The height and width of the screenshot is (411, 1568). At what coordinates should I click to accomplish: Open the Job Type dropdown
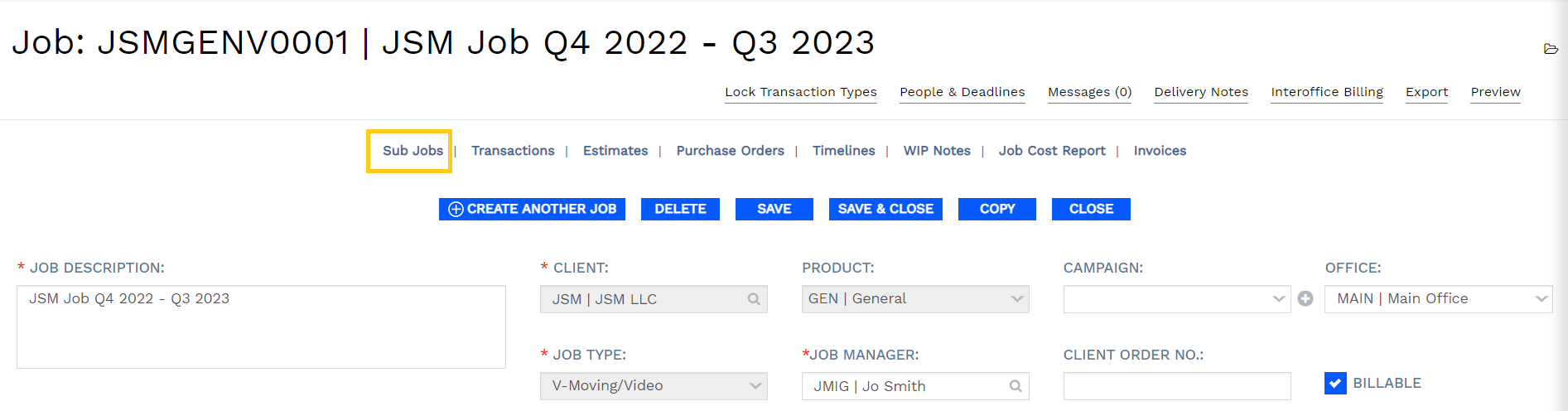tap(755, 386)
